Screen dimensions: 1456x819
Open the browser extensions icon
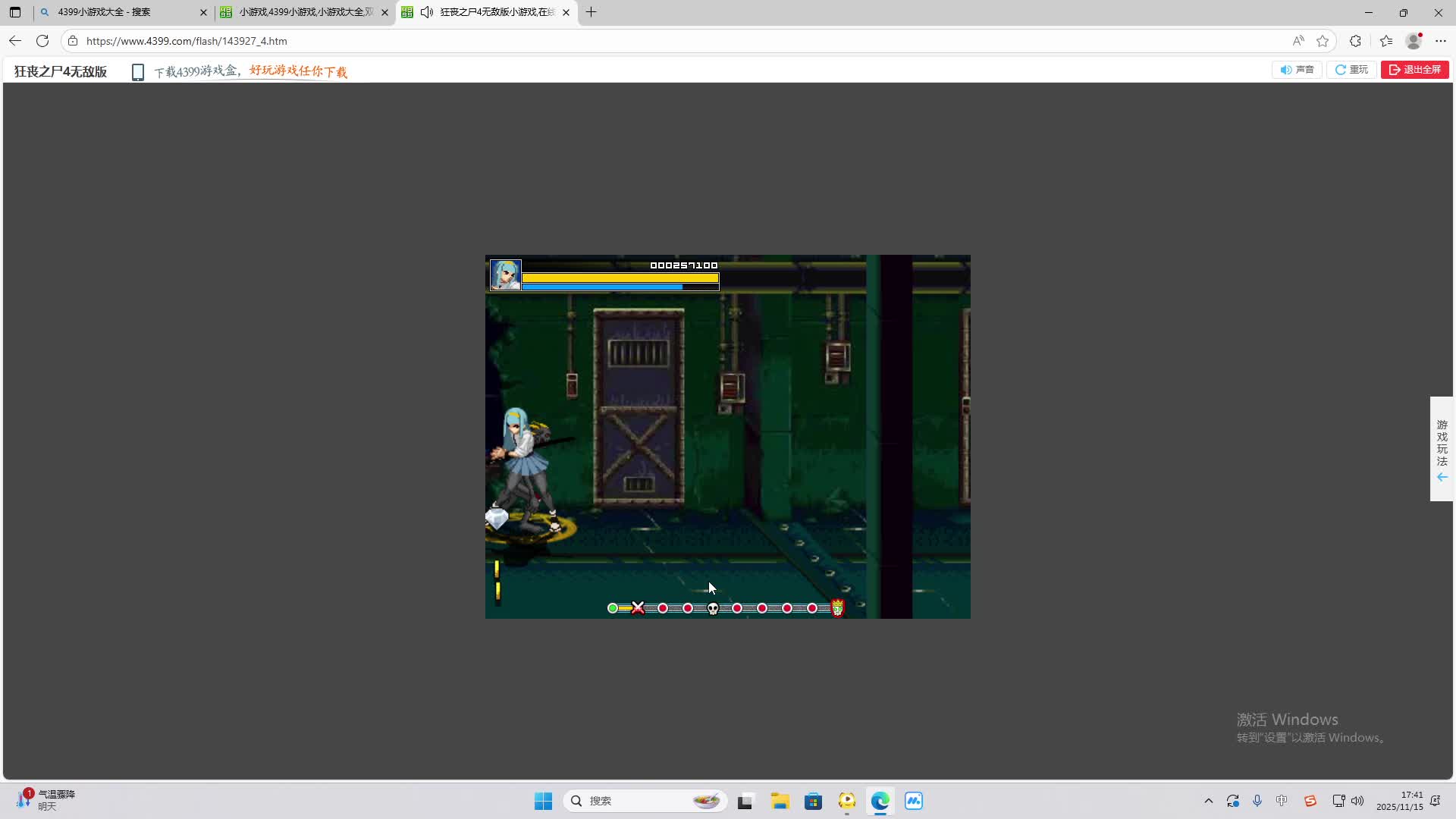[1355, 41]
